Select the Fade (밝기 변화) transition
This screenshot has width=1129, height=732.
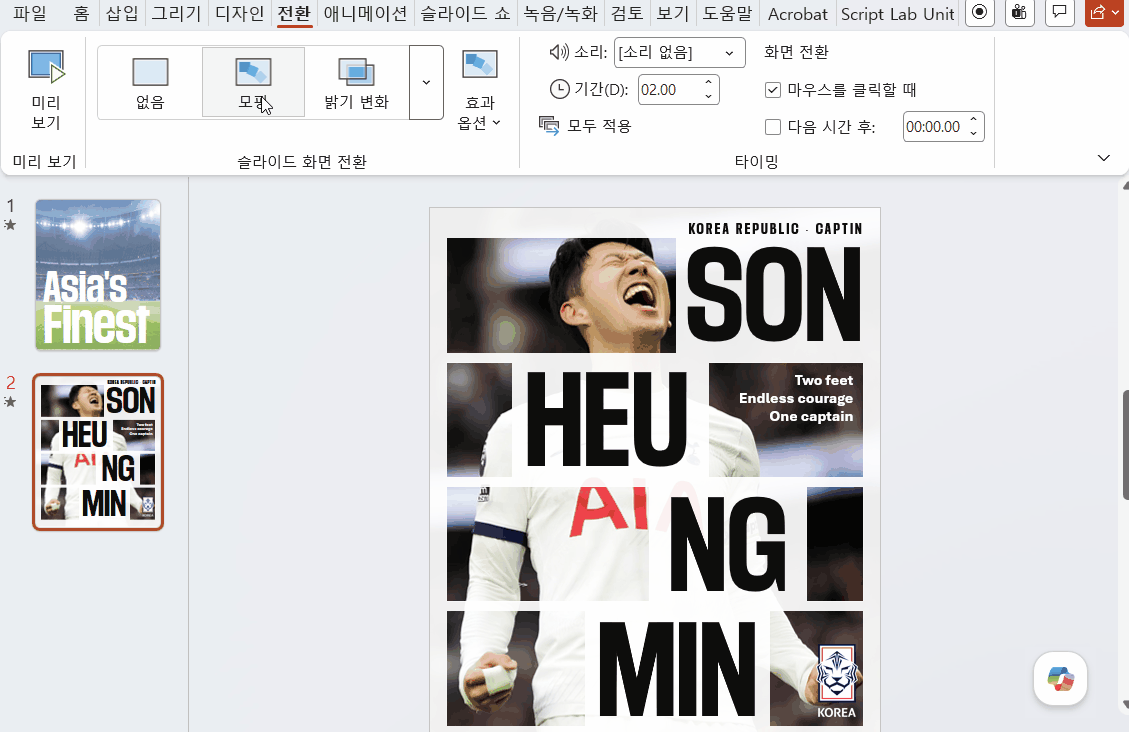point(356,82)
